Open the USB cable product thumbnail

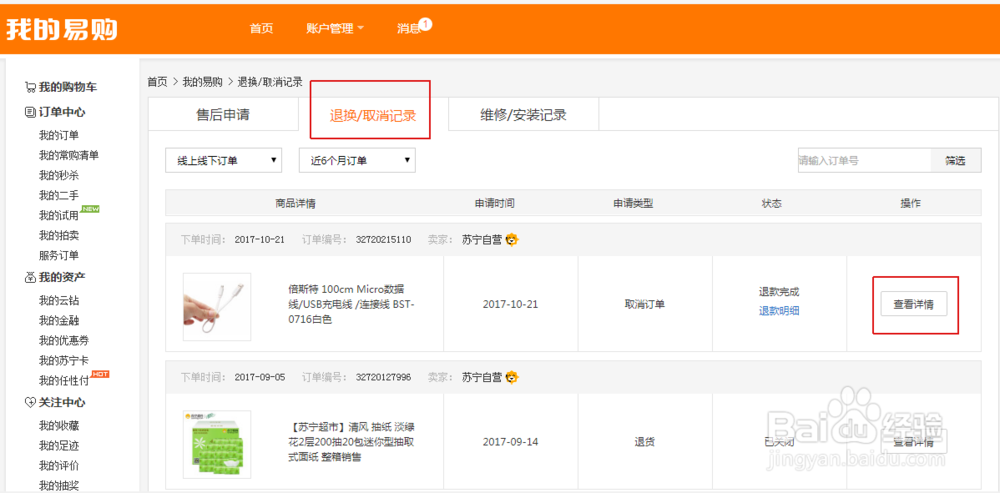tap(217, 307)
